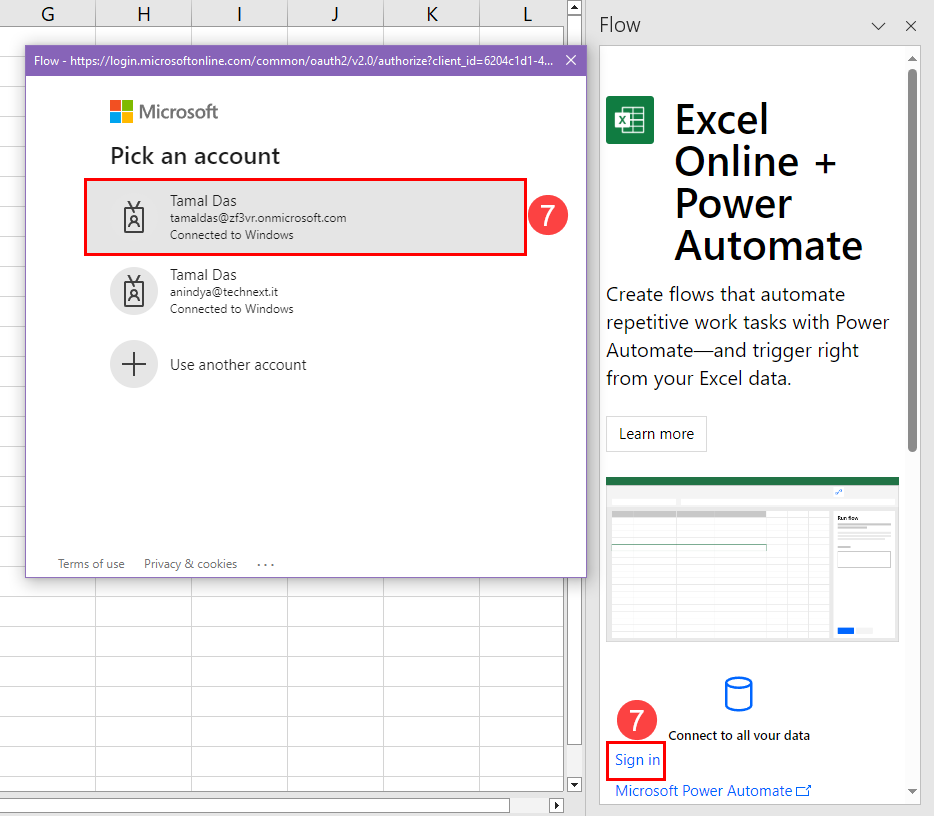This screenshot has height=816, width=934.
Task: Click the Microsoft logo in dialog
Action: [x=164, y=111]
